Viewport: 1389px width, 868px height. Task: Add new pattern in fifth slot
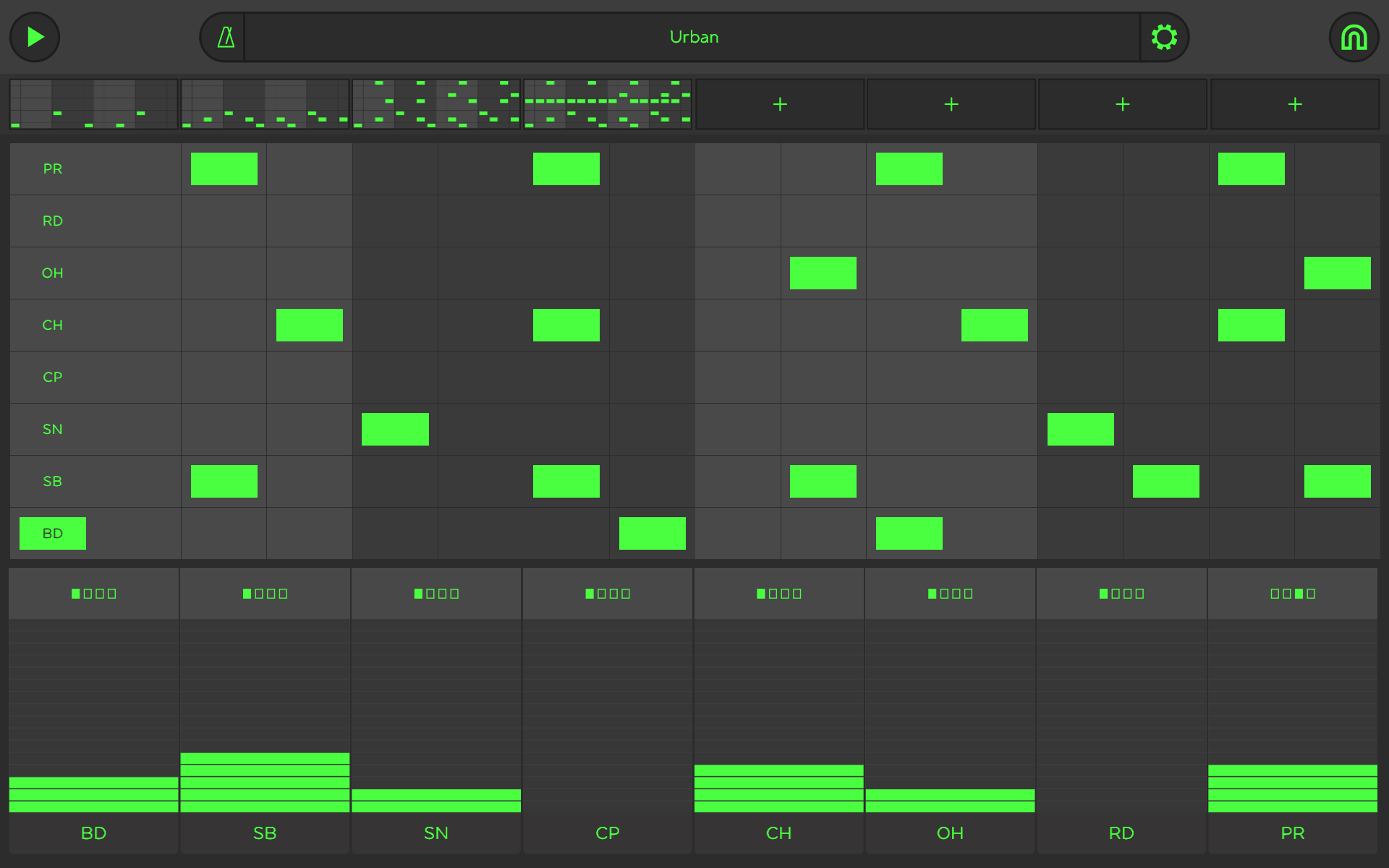coord(780,104)
